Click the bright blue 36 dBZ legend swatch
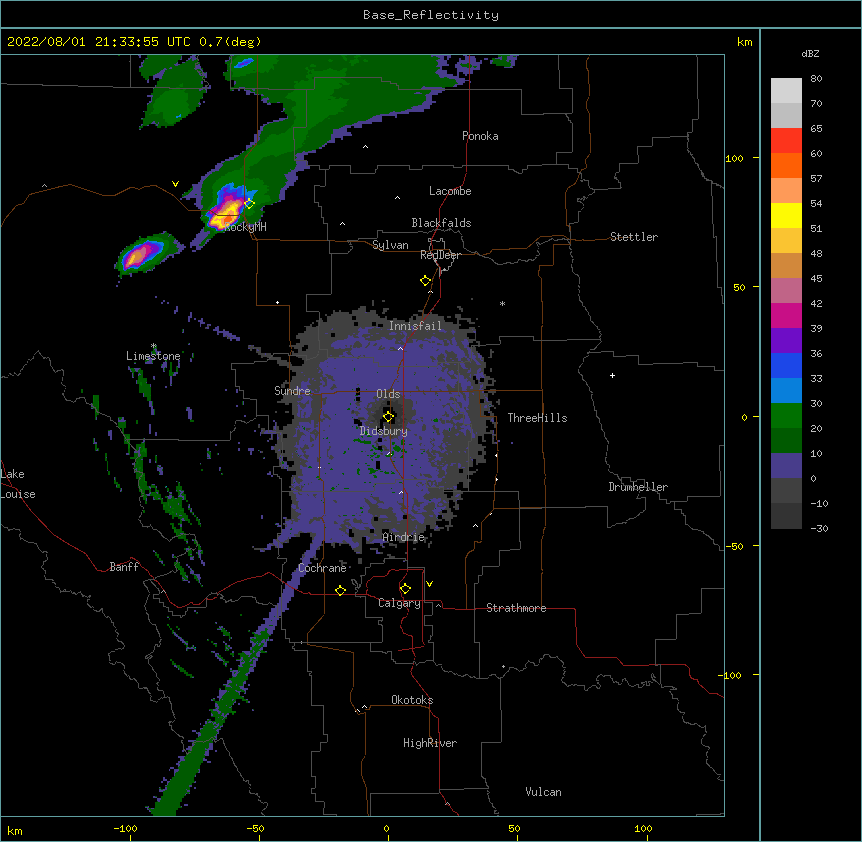This screenshot has width=862, height=842. point(786,365)
